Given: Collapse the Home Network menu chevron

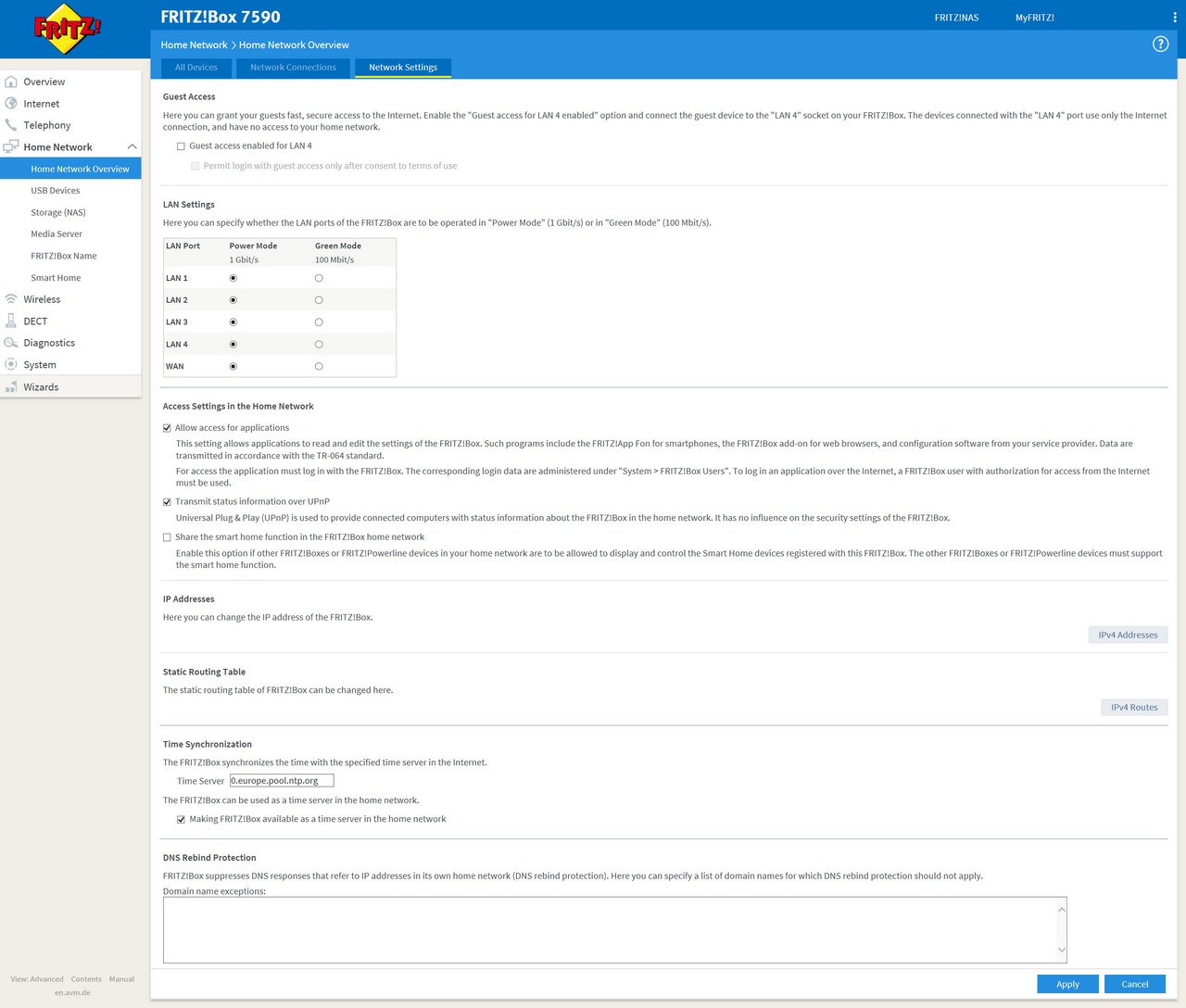Looking at the screenshot, I should click(132, 147).
